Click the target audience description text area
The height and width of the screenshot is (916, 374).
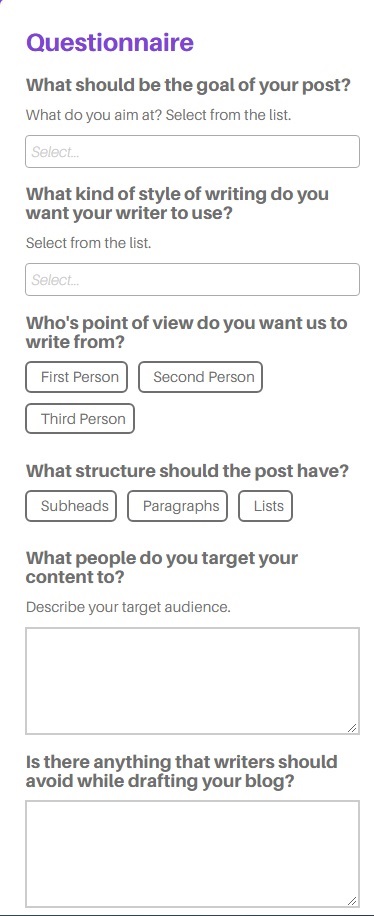tap(192, 681)
